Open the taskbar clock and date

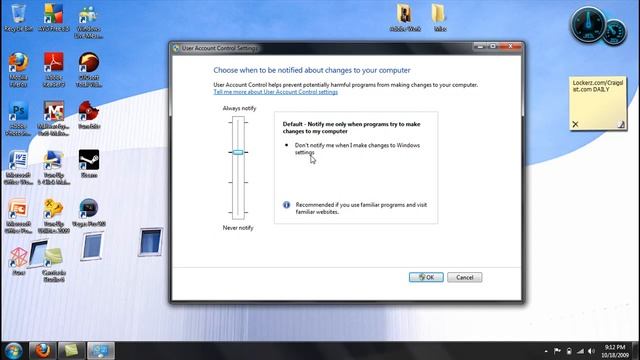coord(615,351)
